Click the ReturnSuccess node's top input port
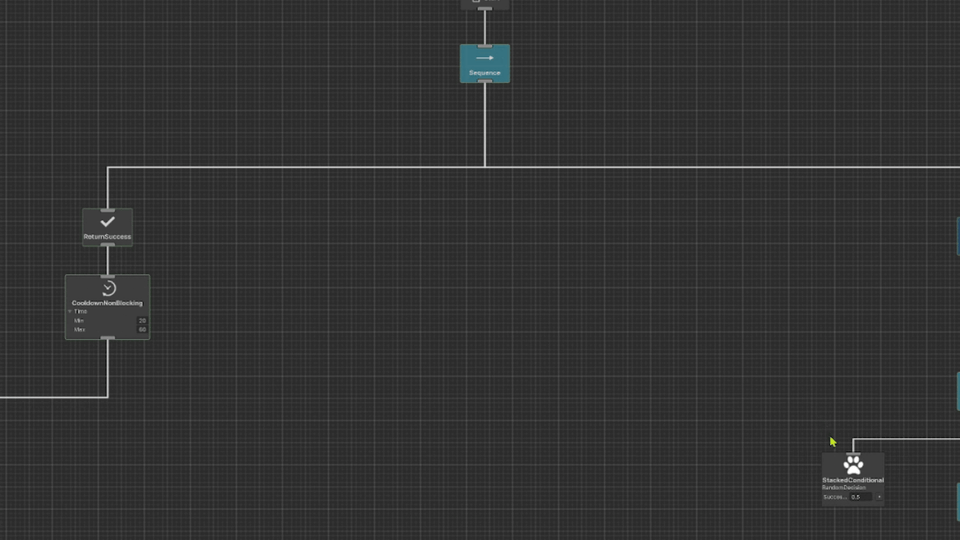 tap(107, 210)
